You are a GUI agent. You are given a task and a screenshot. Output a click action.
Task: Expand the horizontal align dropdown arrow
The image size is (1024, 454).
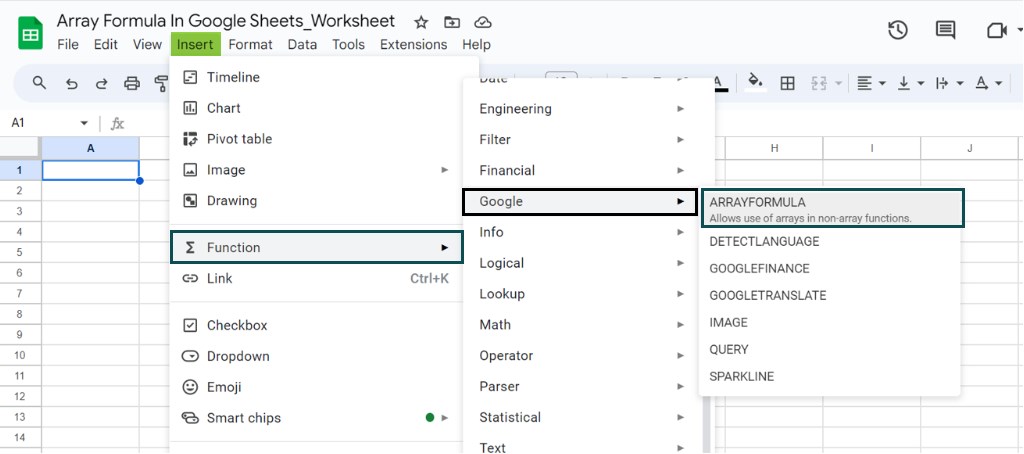[882, 84]
